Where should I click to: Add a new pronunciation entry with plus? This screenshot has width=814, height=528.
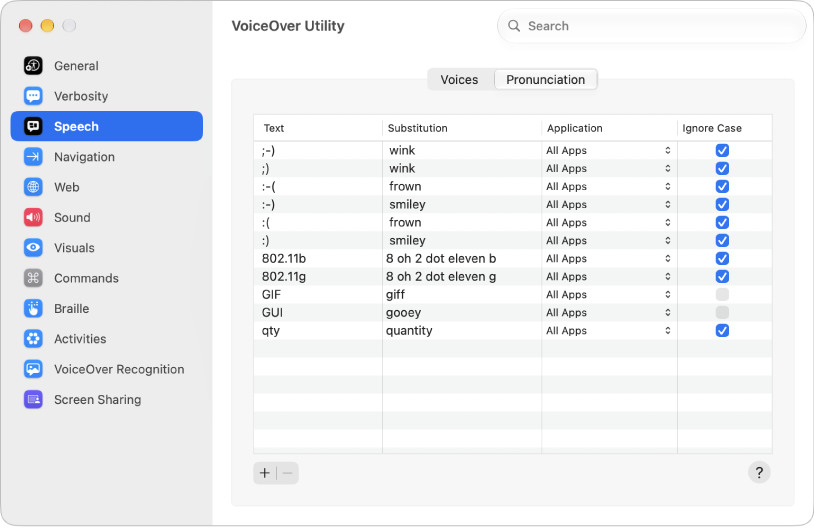pyautogui.click(x=265, y=473)
